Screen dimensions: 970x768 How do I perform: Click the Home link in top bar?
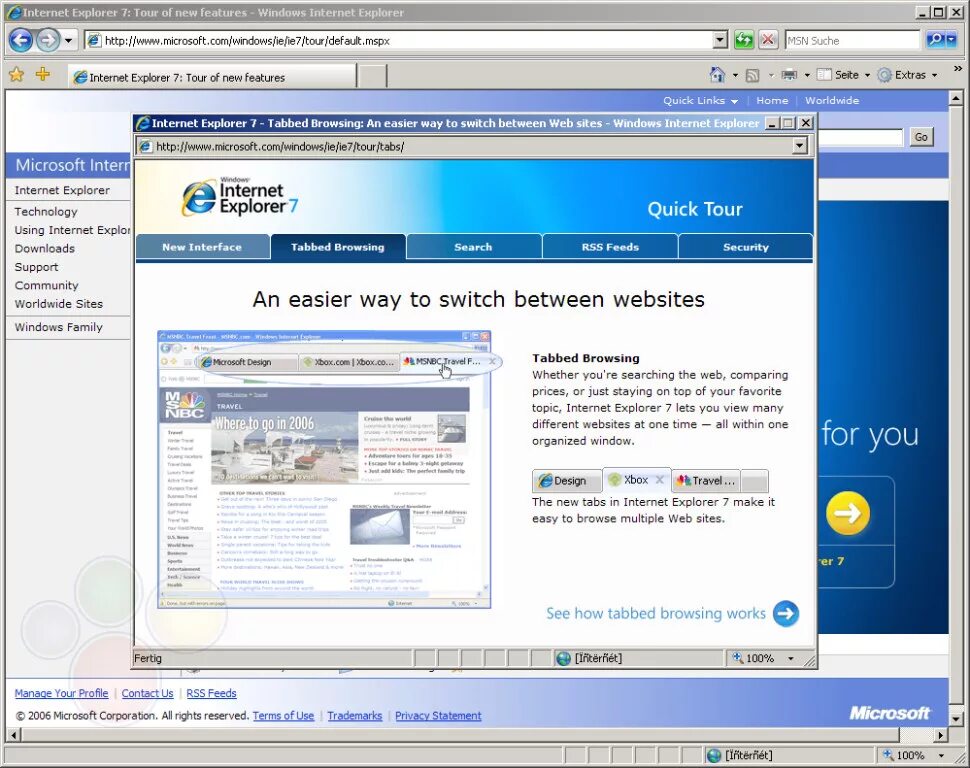[x=772, y=100]
